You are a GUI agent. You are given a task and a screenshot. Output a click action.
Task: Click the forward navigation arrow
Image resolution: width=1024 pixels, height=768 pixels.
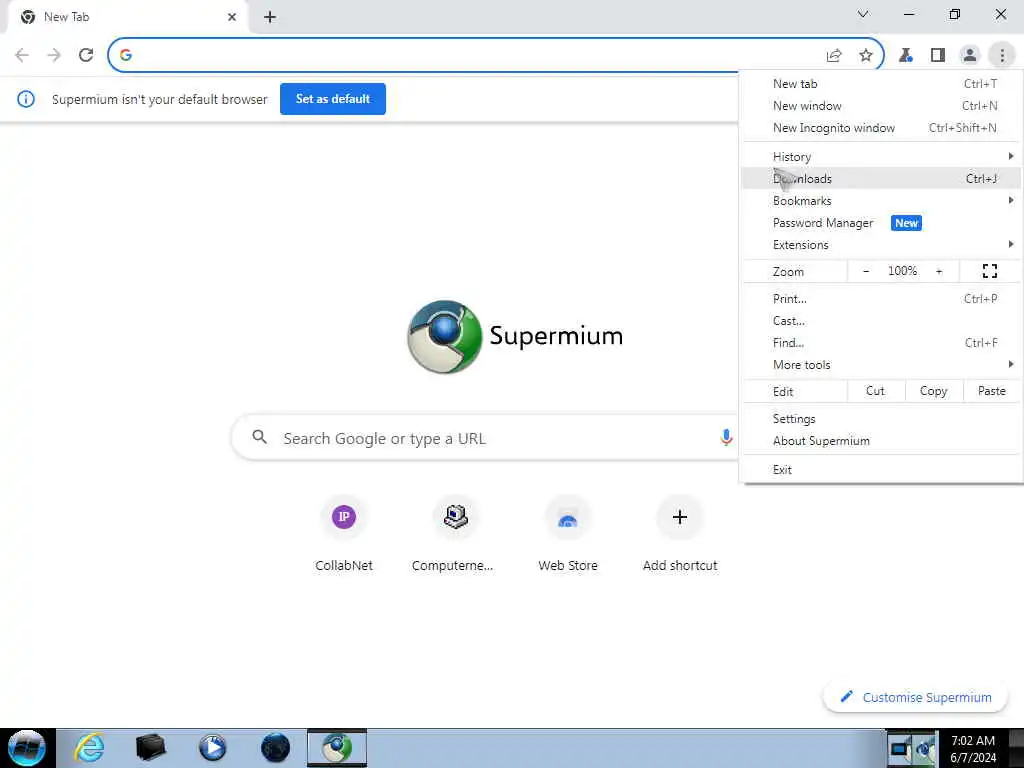[x=54, y=55]
